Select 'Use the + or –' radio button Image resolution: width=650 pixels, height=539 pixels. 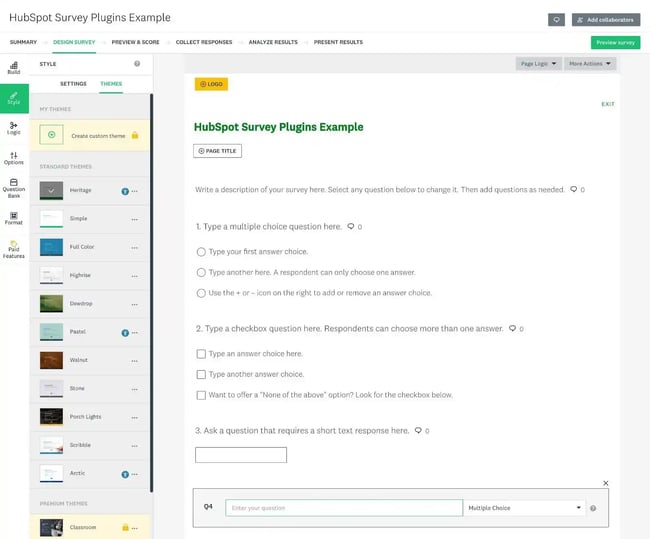click(x=201, y=293)
